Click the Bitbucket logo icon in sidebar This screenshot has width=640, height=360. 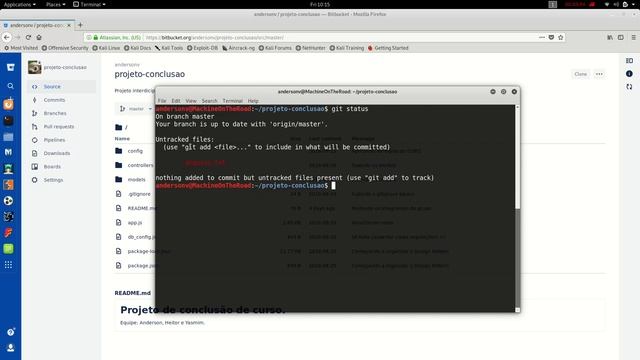click(10, 67)
